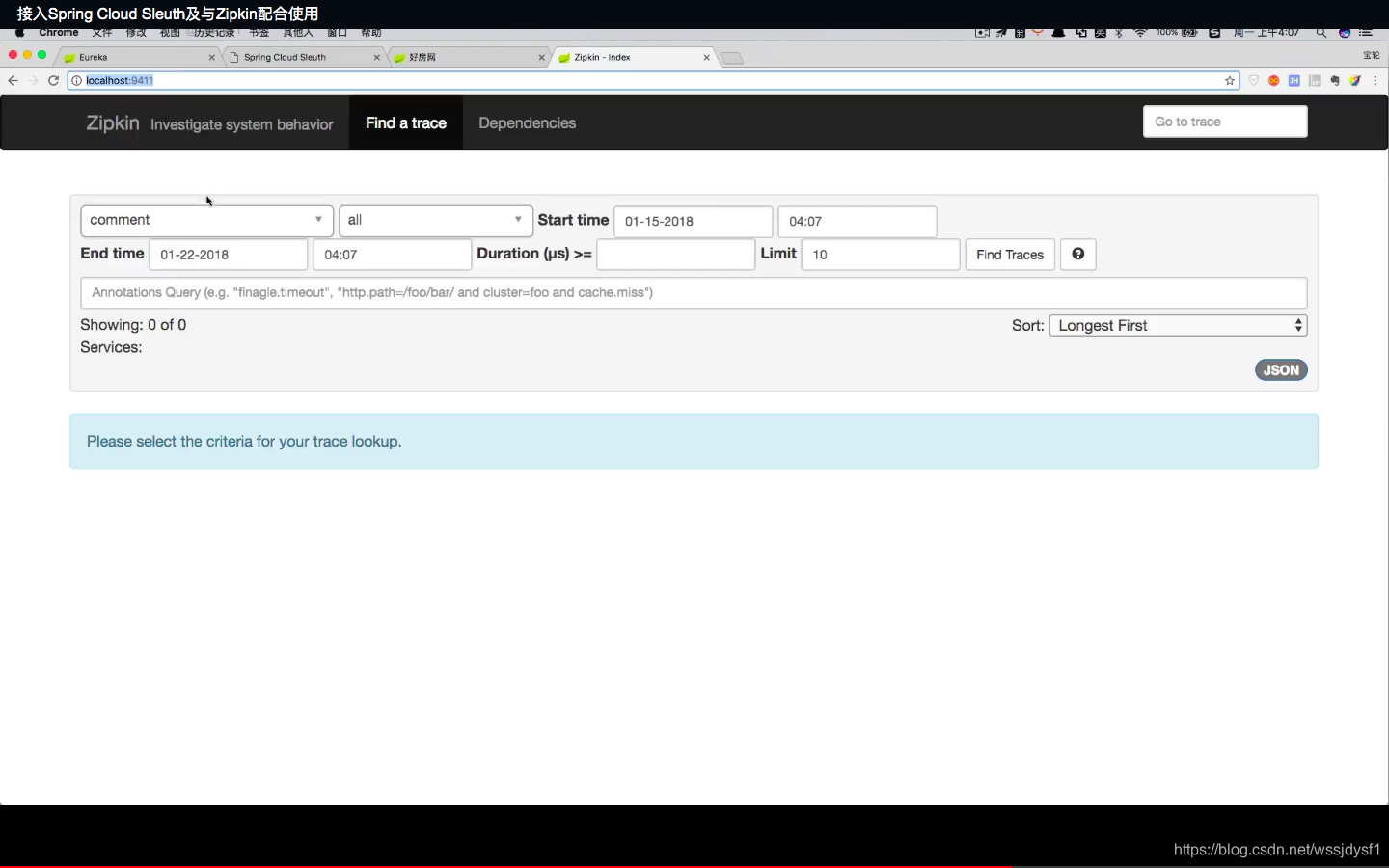The width and height of the screenshot is (1389, 868).
Task: Click the Bluetooth menu bar icon
Action: coord(1119,32)
